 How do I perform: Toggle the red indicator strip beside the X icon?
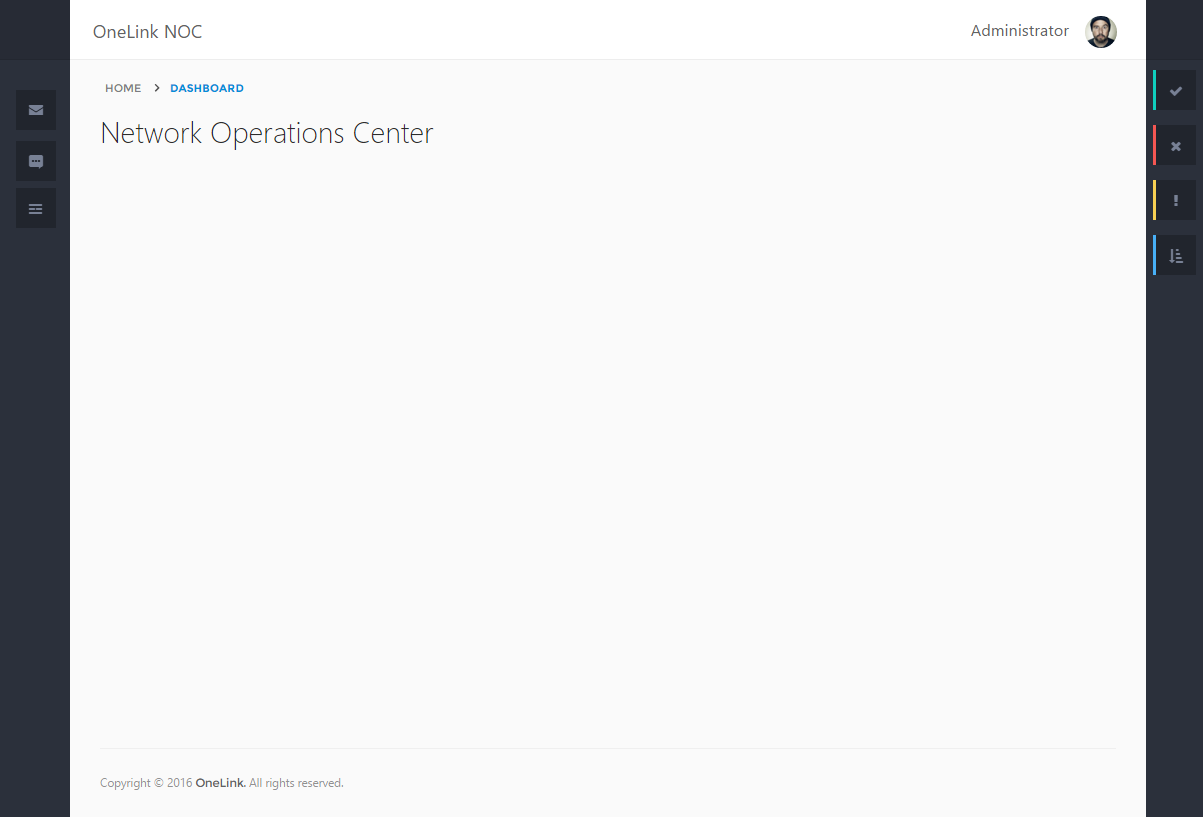(1156, 145)
